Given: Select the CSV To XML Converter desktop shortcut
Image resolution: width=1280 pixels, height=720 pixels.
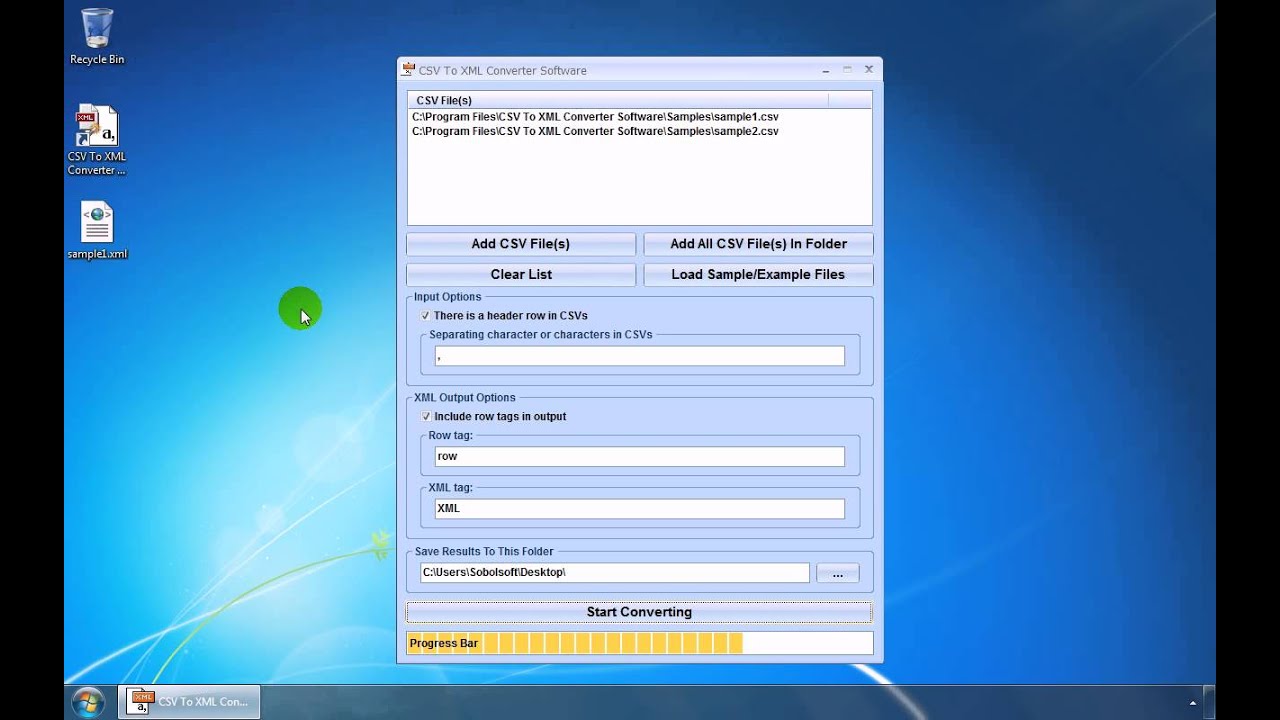Looking at the screenshot, I should pos(97,140).
